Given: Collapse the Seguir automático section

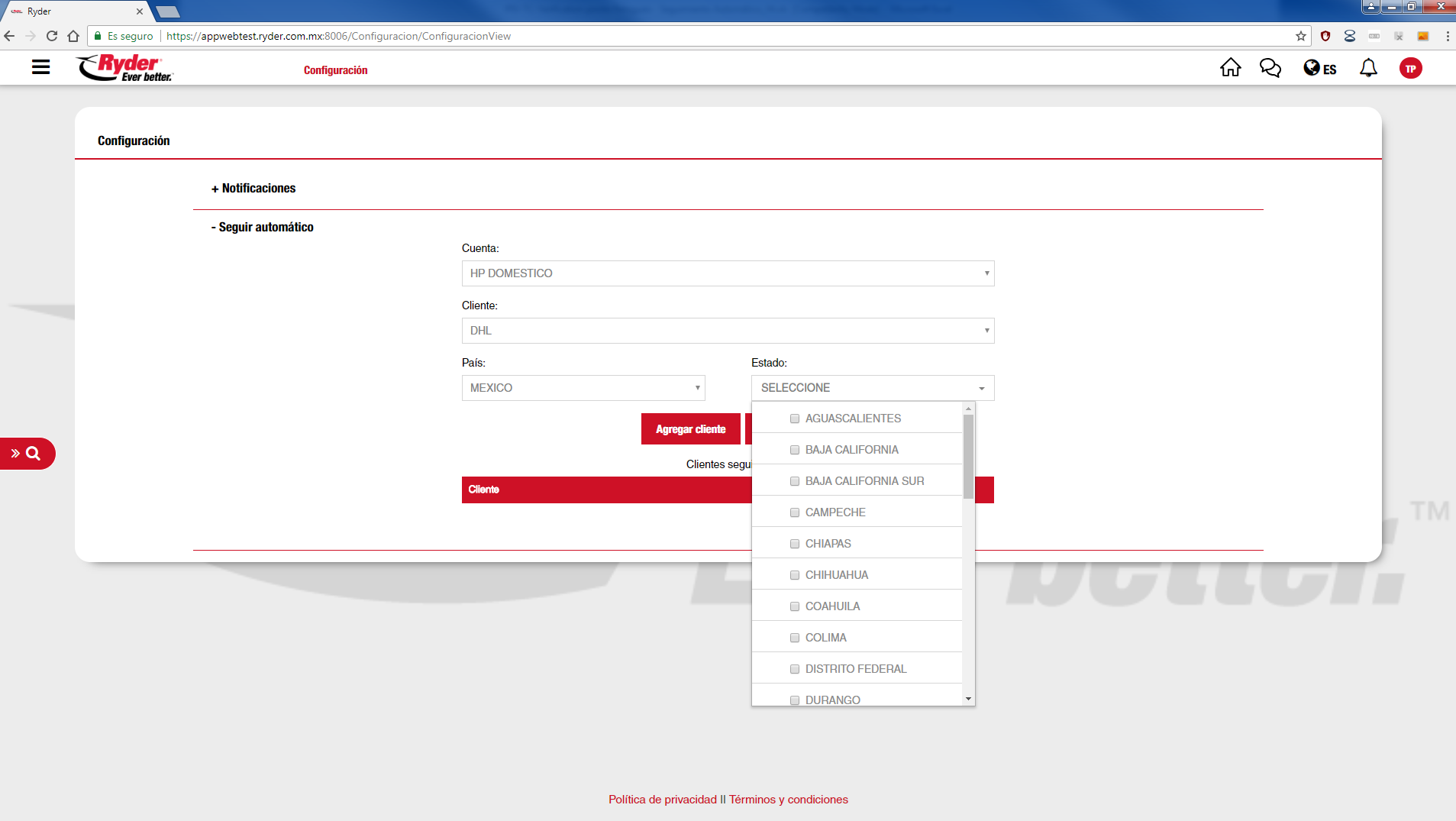Looking at the screenshot, I should click(x=262, y=228).
